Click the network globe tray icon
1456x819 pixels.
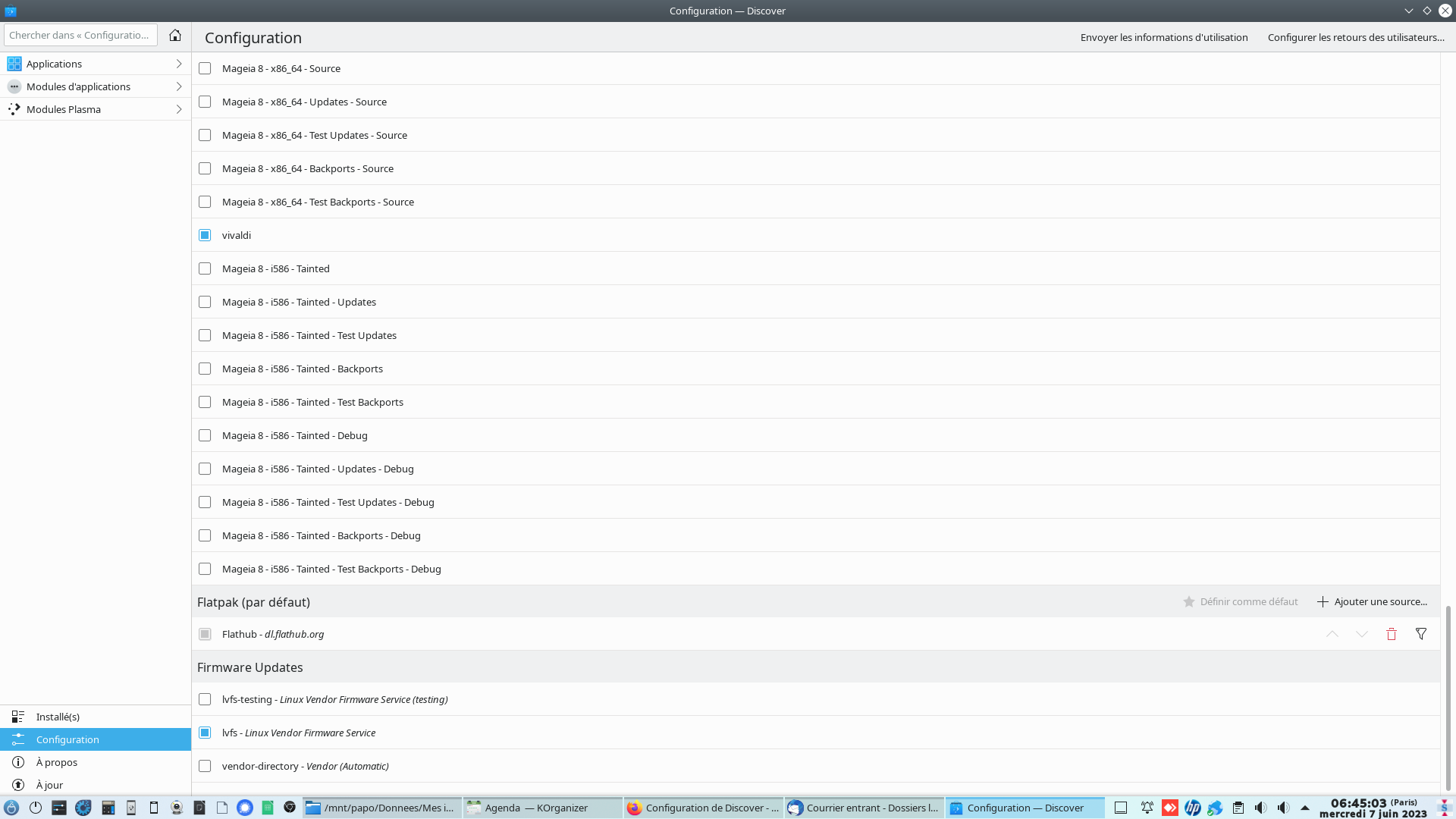tap(1216, 808)
